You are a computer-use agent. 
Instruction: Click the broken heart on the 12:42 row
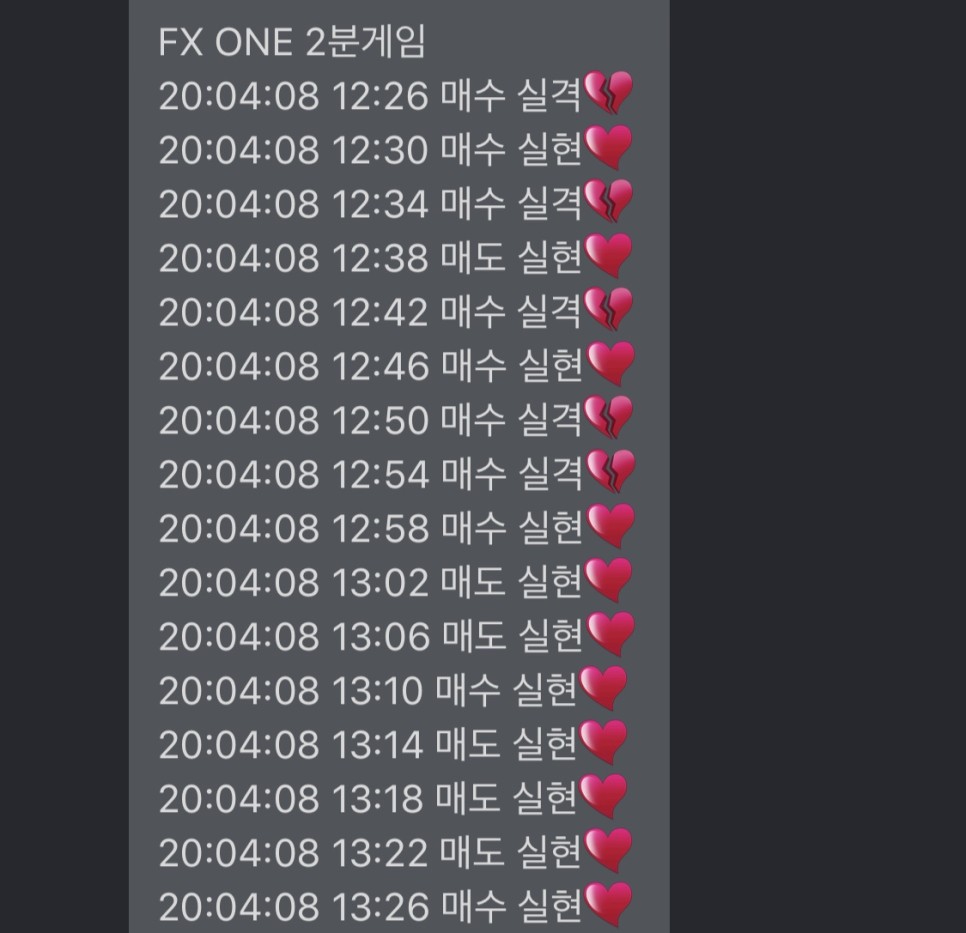tap(608, 309)
